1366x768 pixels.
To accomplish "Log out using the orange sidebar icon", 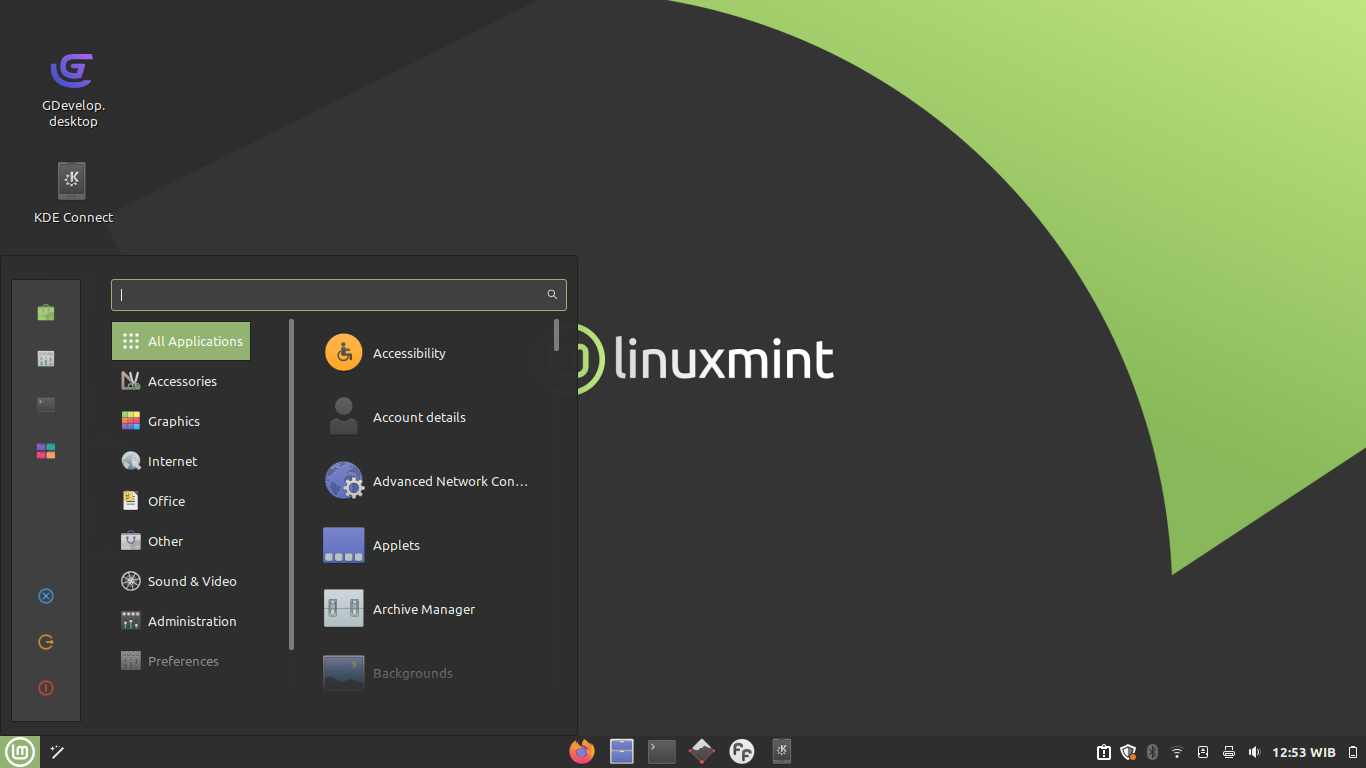I will coord(46,642).
